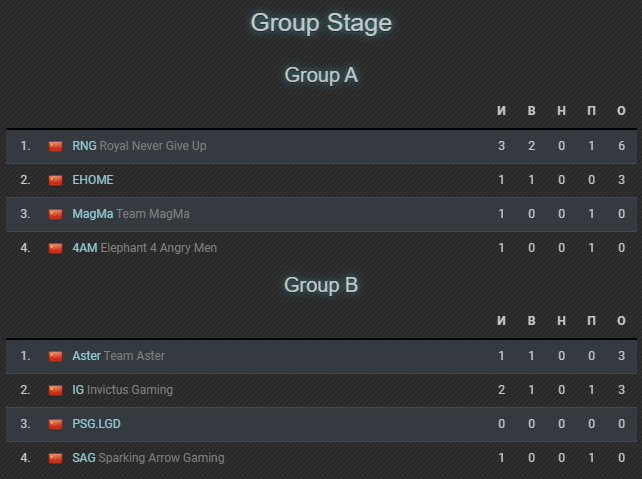Open the SAG Sparking Arrow Gaming link
This screenshot has height=479, width=642.
148,458
